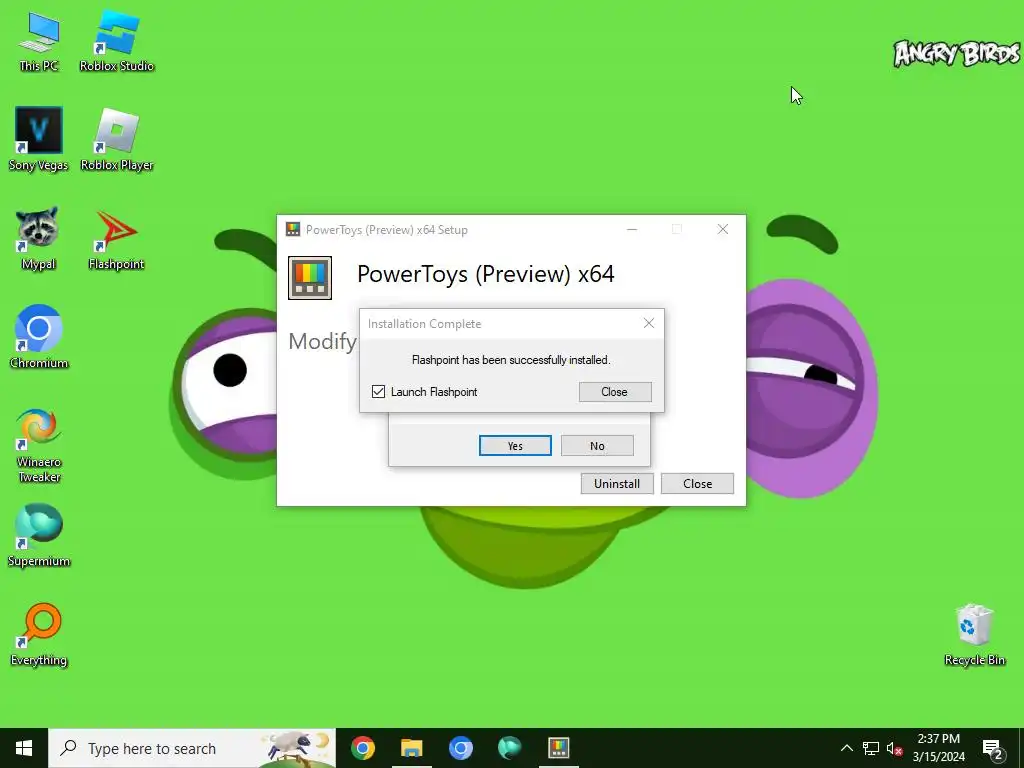Show hidden system tray icons
This screenshot has height=768, width=1024.
[846, 748]
